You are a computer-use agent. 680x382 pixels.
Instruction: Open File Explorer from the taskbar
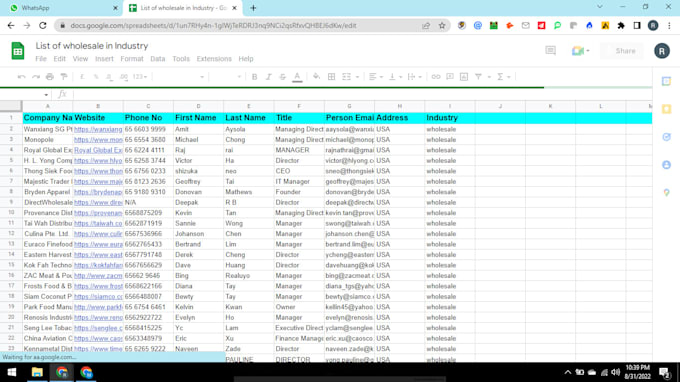tap(37, 372)
